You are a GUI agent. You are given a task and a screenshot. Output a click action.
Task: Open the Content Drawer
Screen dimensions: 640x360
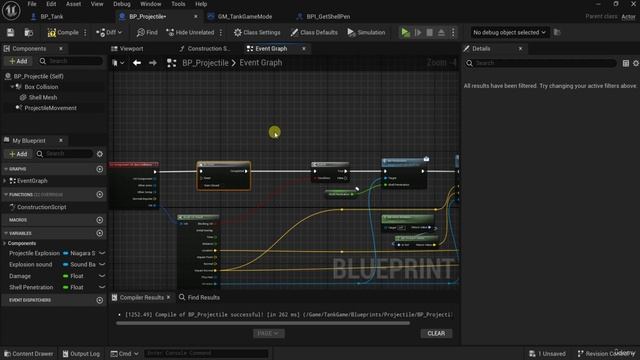pyautogui.click(x=29, y=354)
